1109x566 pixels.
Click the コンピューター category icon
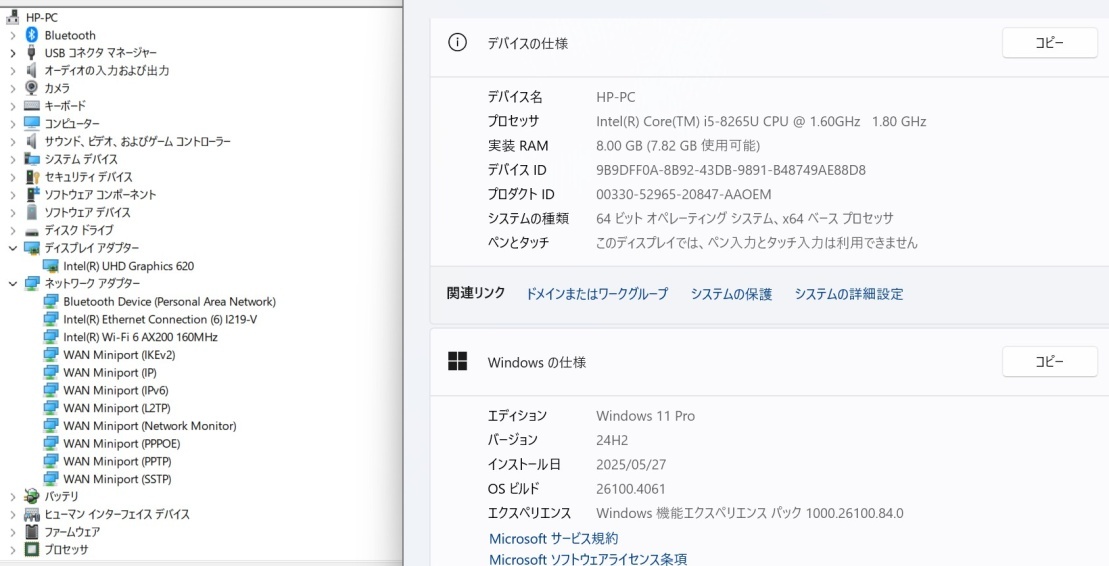tap(32, 123)
